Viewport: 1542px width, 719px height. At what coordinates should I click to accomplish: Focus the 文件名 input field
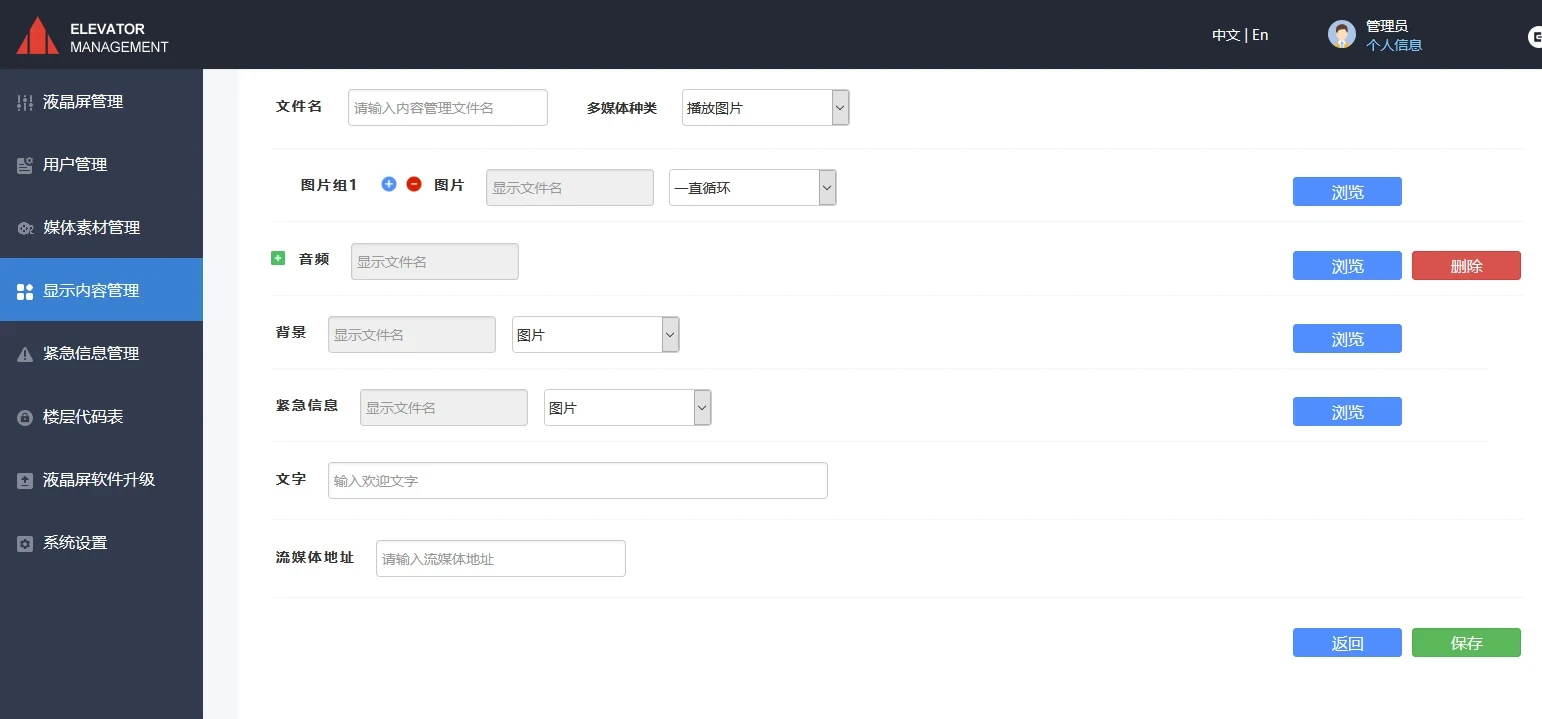click(x=448, y=107)
